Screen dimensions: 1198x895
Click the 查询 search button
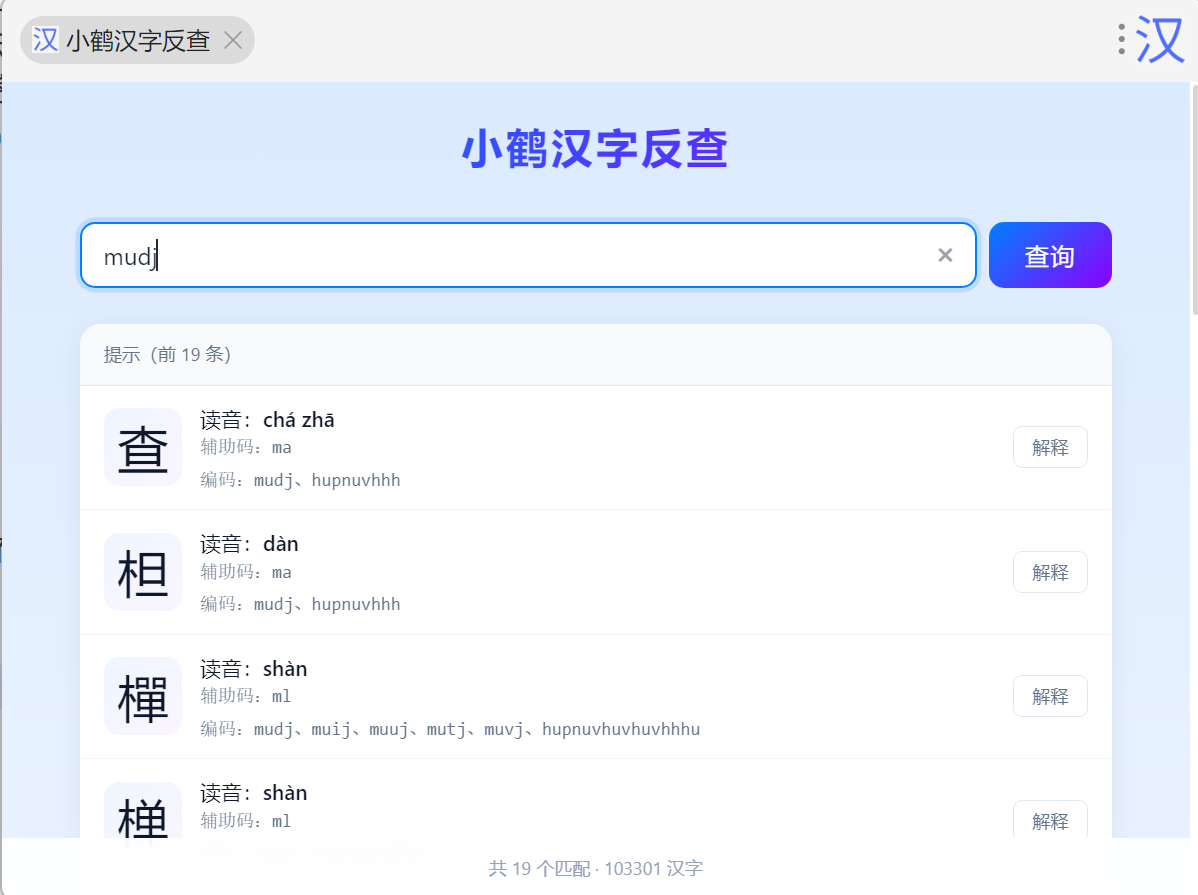pos(1050,255)
